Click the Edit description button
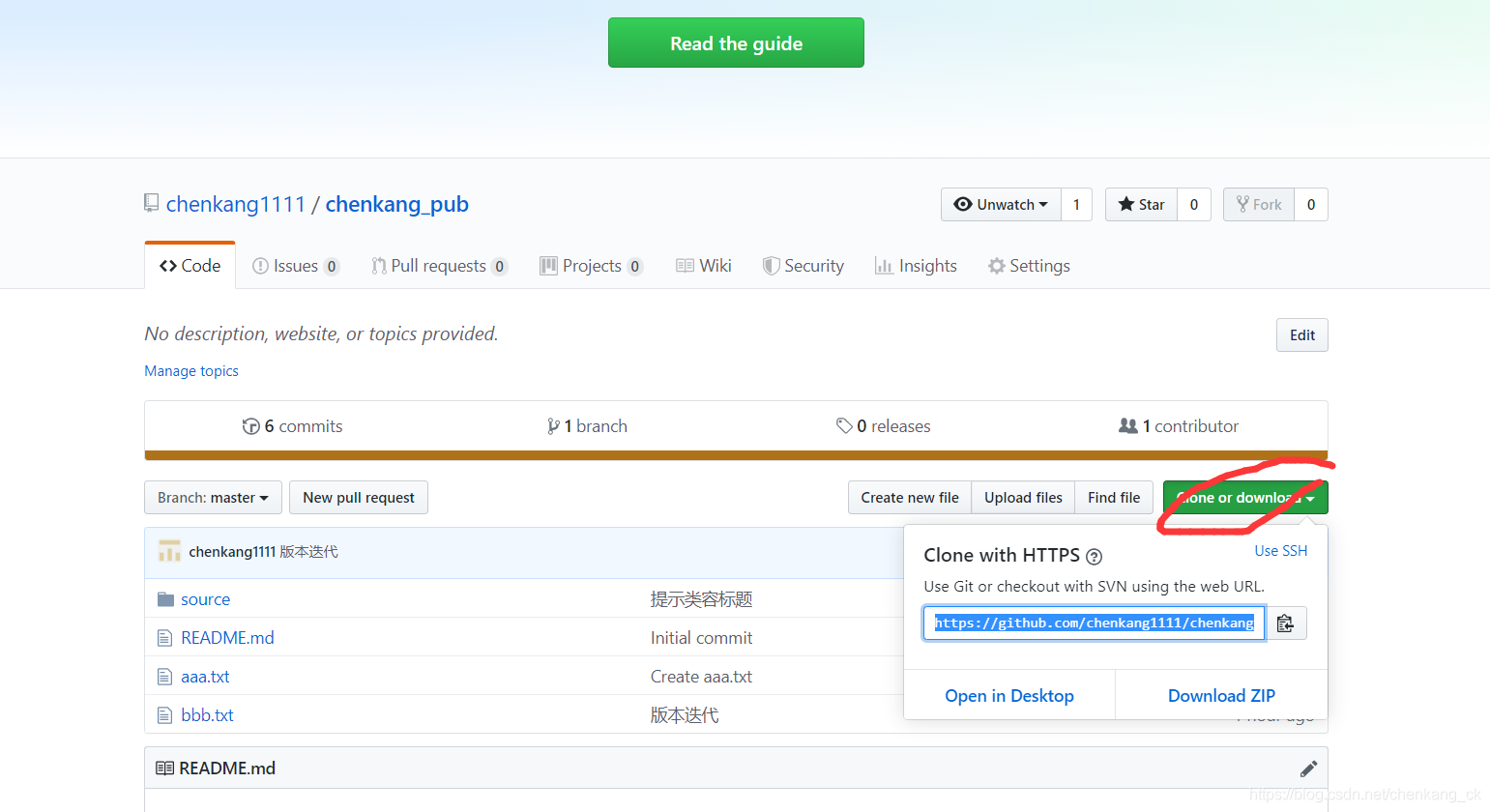The width and height of the screenshot is (1490, 812). (x=1301, y=335)
